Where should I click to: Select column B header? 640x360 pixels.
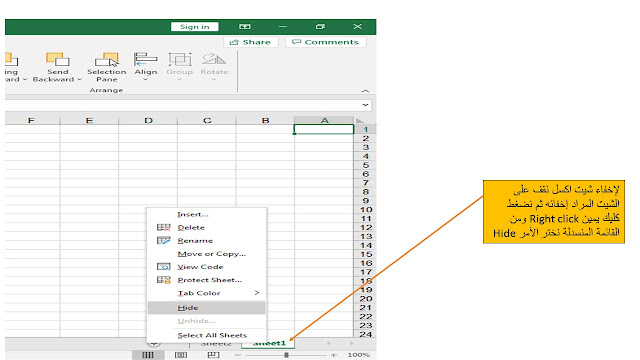pyautogui.click(x=265, y=120)
